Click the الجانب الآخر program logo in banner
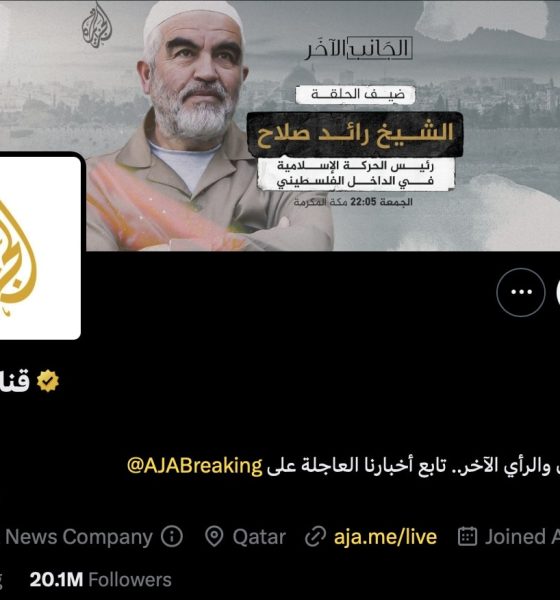560x600 pixels. coord(359,49)
